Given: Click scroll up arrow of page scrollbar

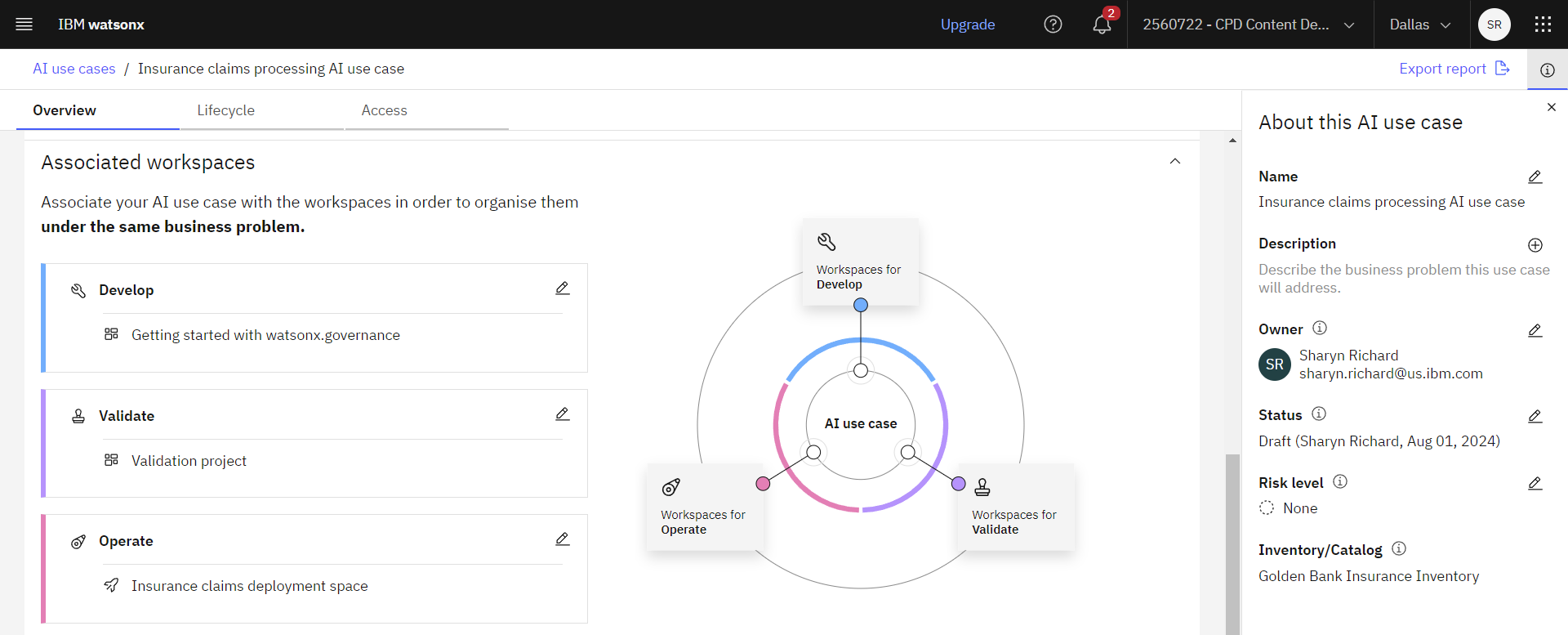Looking at the screenshot, I should [x=1232, y=141].
